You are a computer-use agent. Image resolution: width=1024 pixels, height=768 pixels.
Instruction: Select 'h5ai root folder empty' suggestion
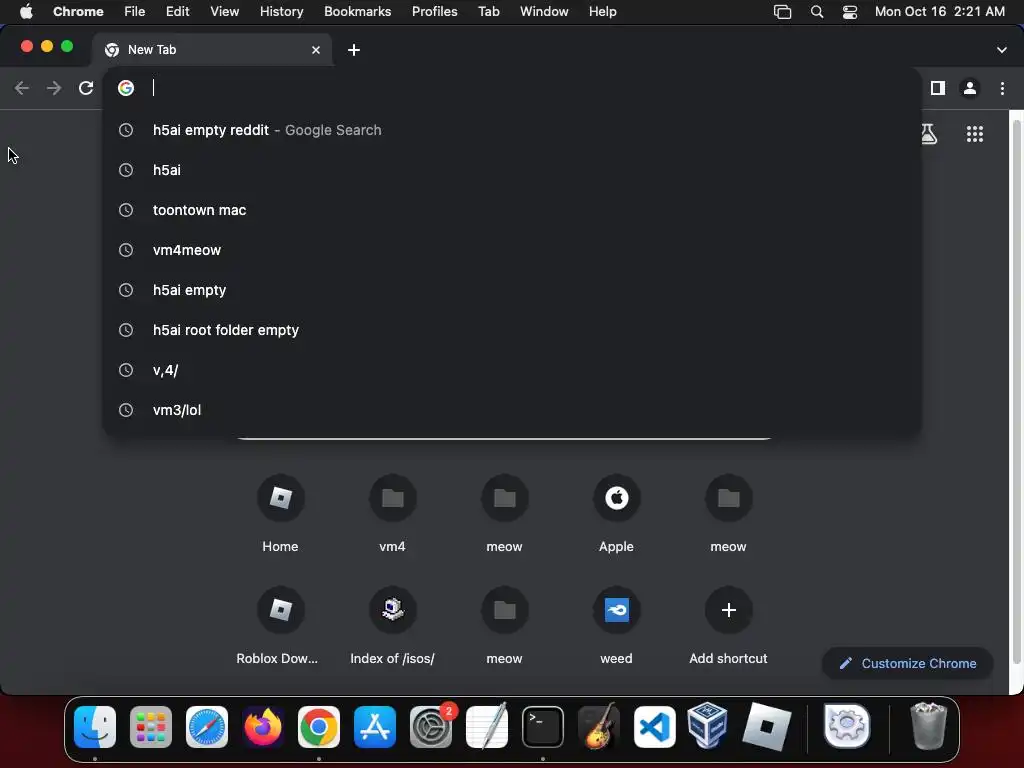[512, 330]
